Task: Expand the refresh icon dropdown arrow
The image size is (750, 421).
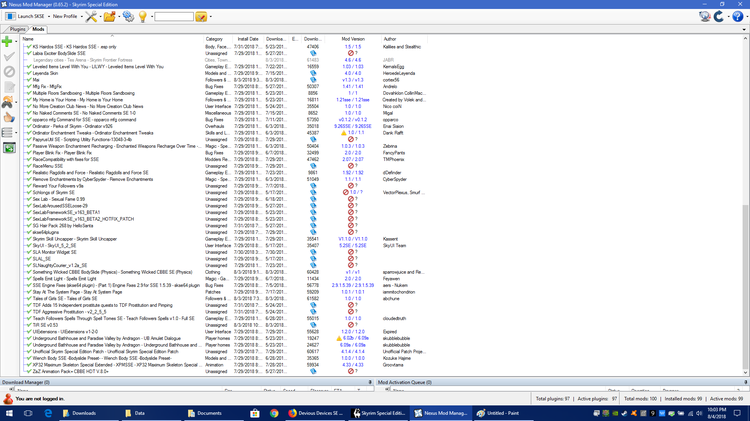Action: (728, 17)
